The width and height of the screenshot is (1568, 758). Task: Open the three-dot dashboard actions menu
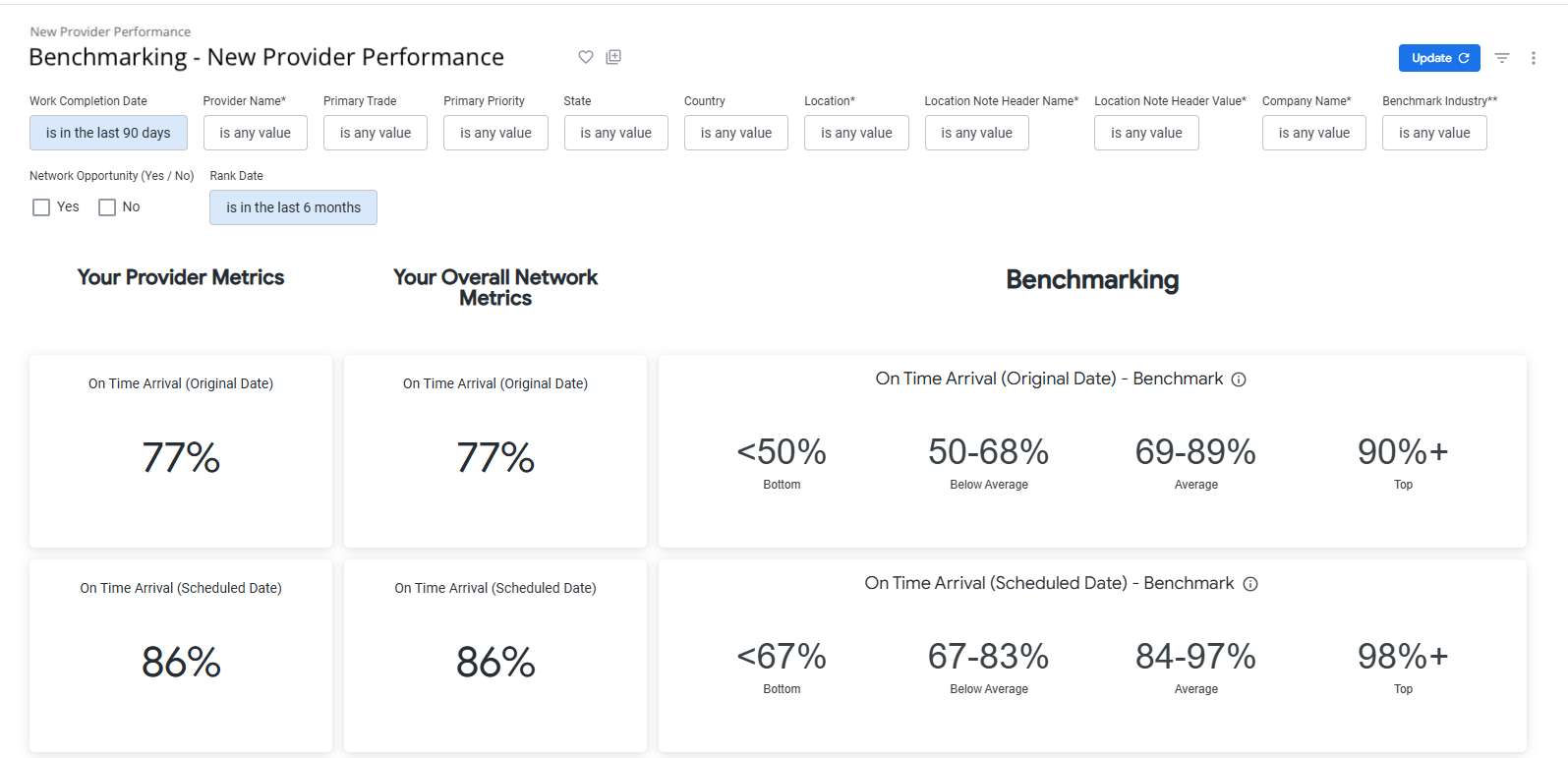pyautogui.click(x=1533, y=58)
